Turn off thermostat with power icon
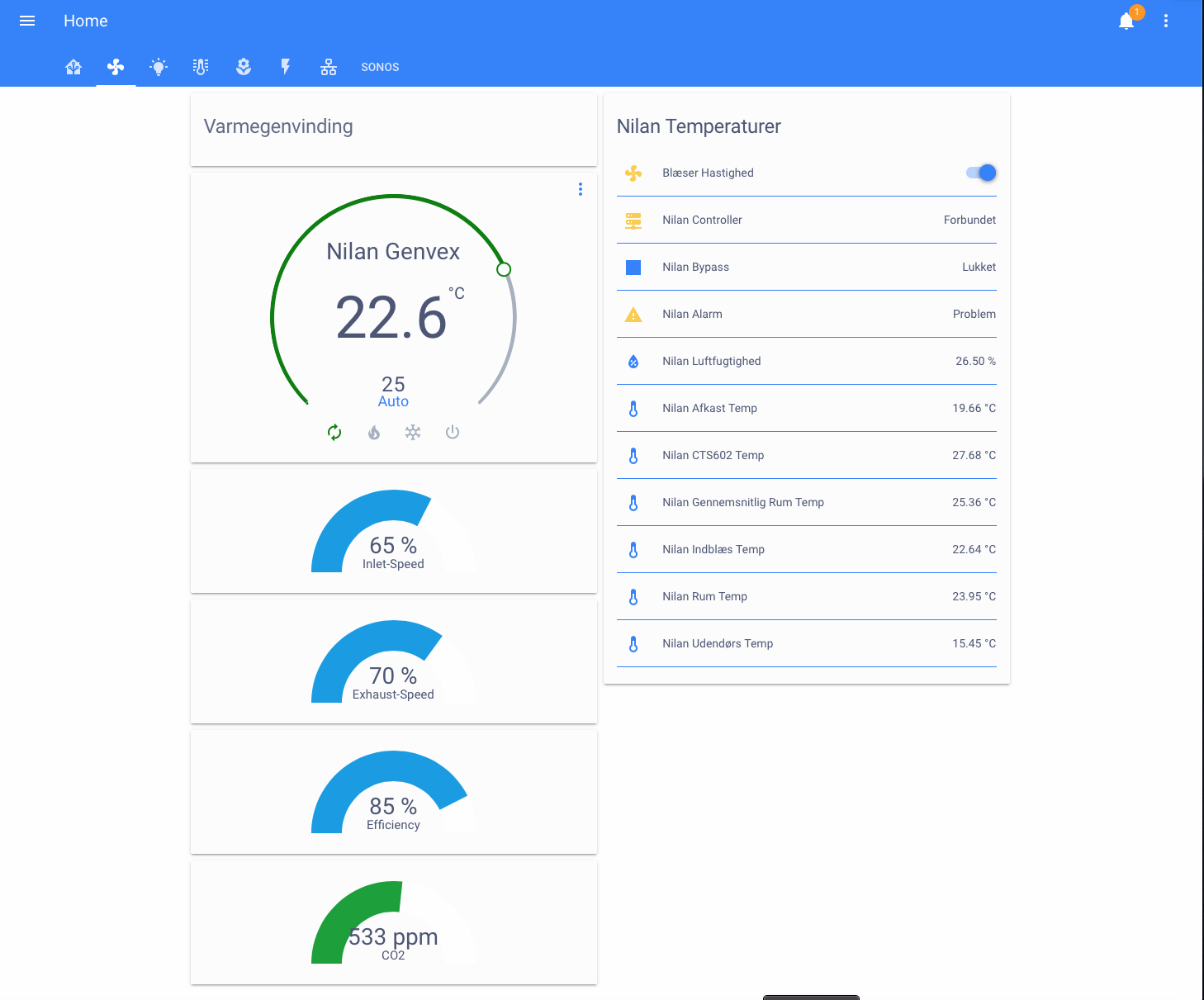This screenshot has height=1000, width=1204. (453, 432)
